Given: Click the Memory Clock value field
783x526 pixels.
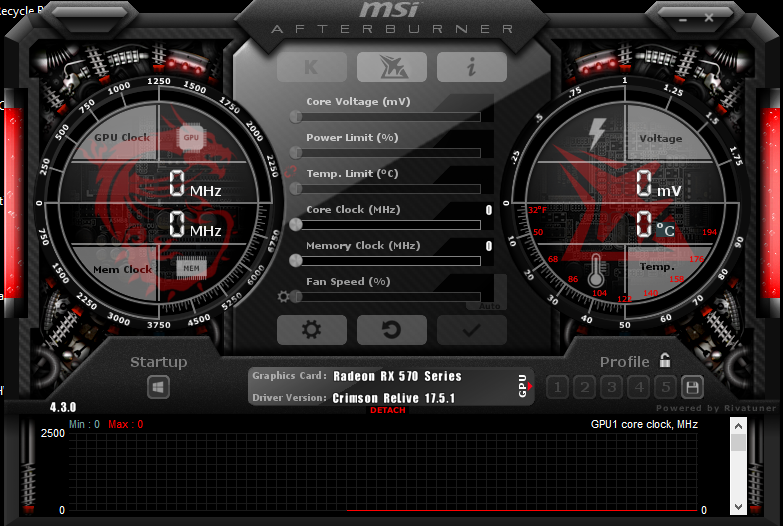Looking at the screenshot, I should [488, 246].
